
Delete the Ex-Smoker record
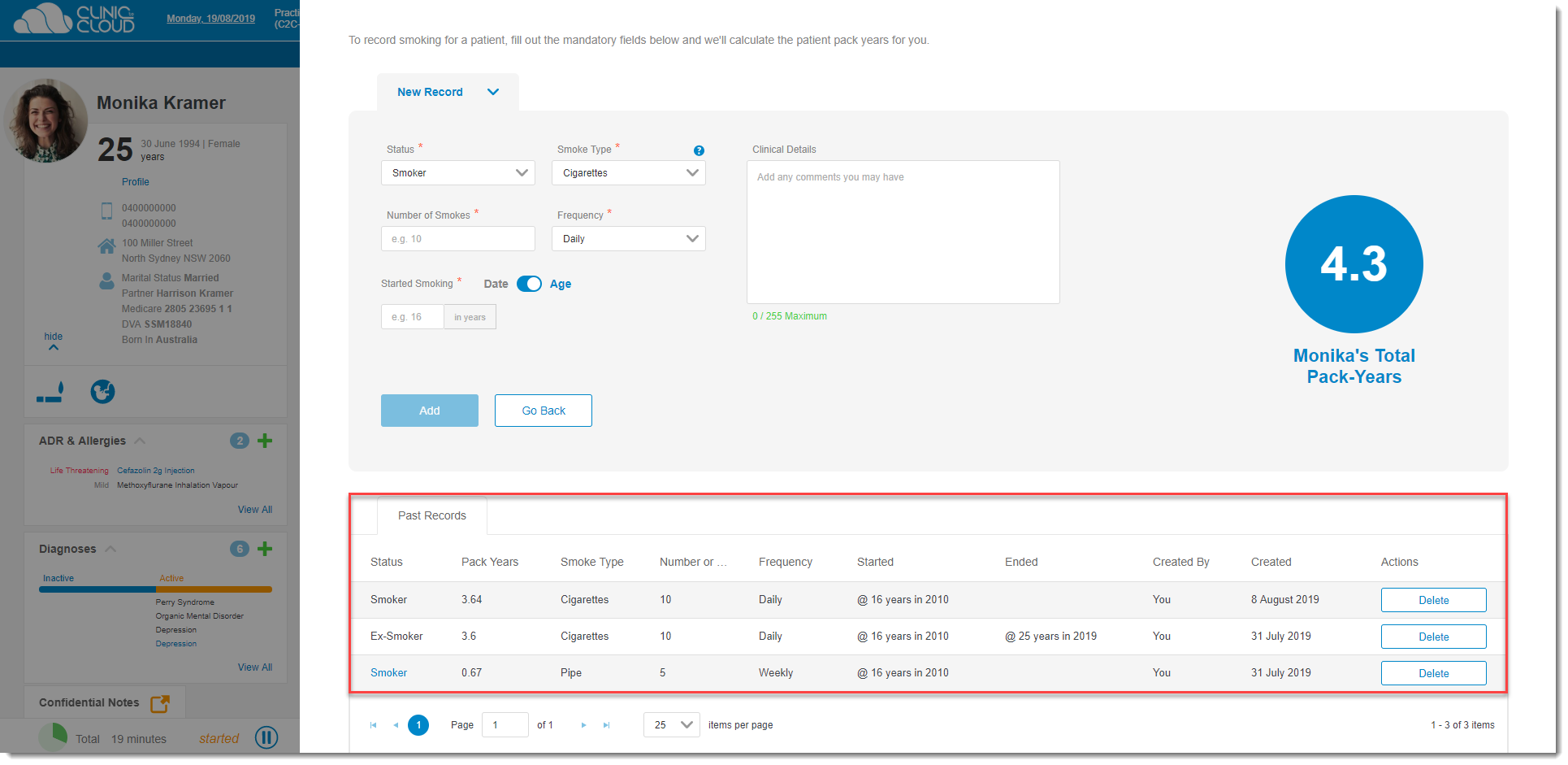(1434, 637)
